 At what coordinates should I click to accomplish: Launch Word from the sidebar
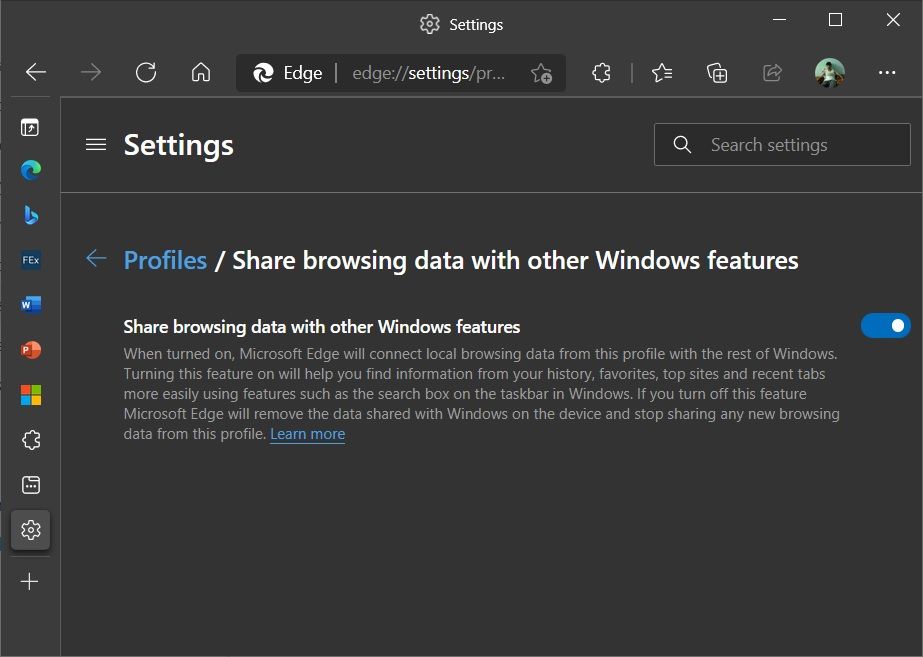30,304
